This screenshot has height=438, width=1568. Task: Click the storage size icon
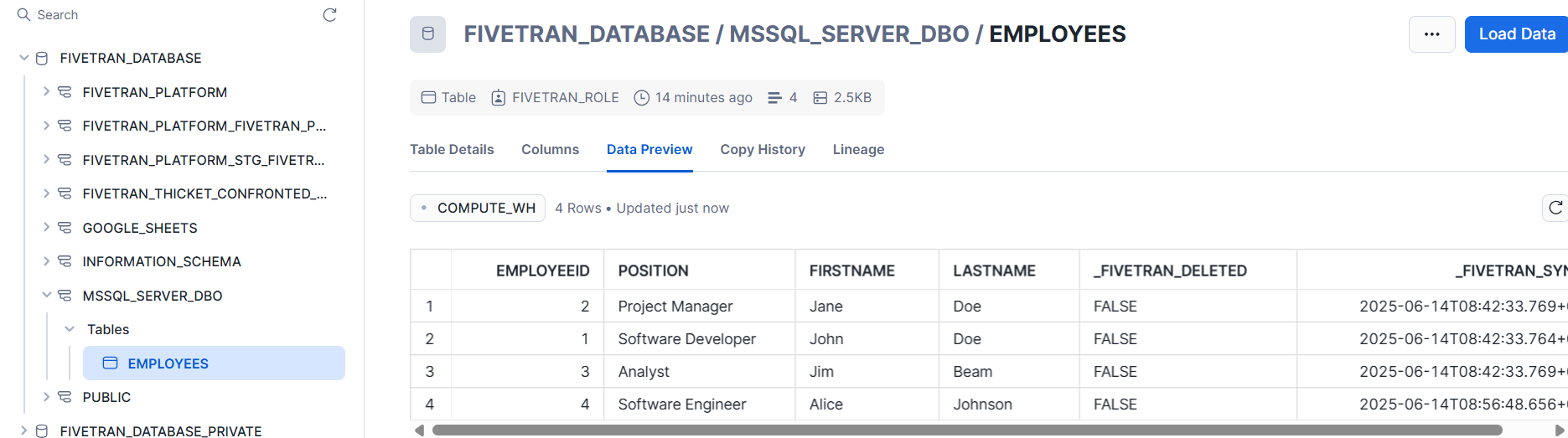(820, 98)
